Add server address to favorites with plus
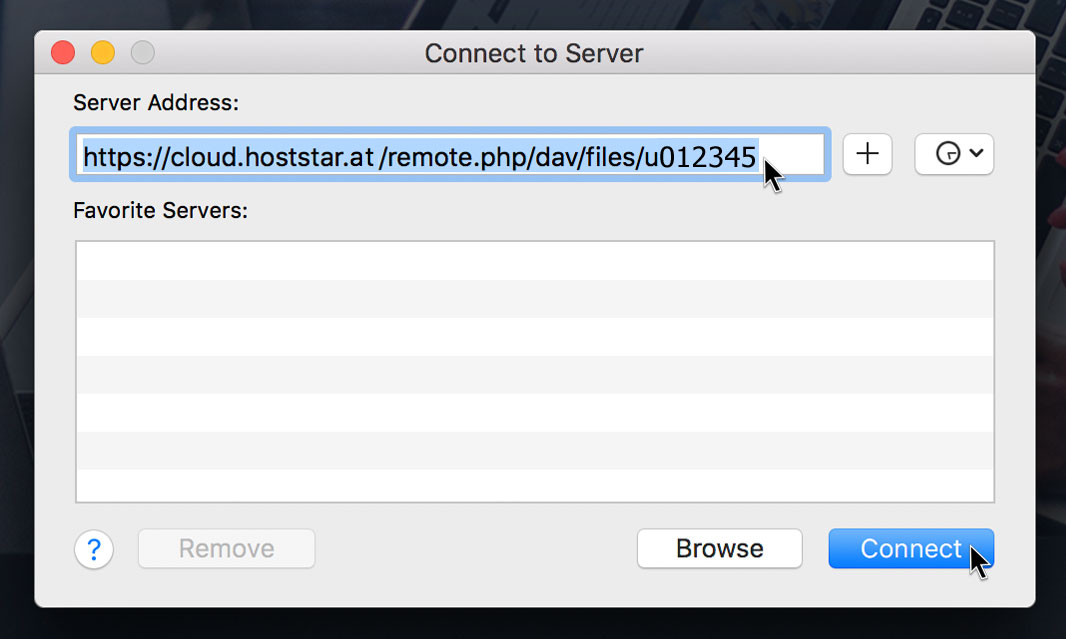This screenshot has height=639, width=1066. tap(867, 154)
